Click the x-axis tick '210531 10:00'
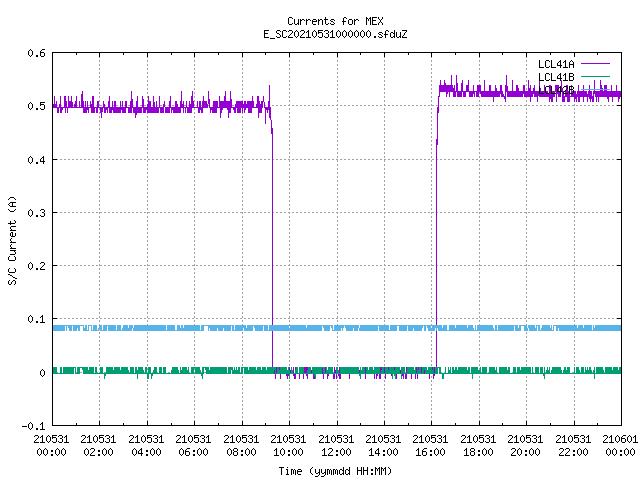640x480 pixels. click(x=288, y=446)
